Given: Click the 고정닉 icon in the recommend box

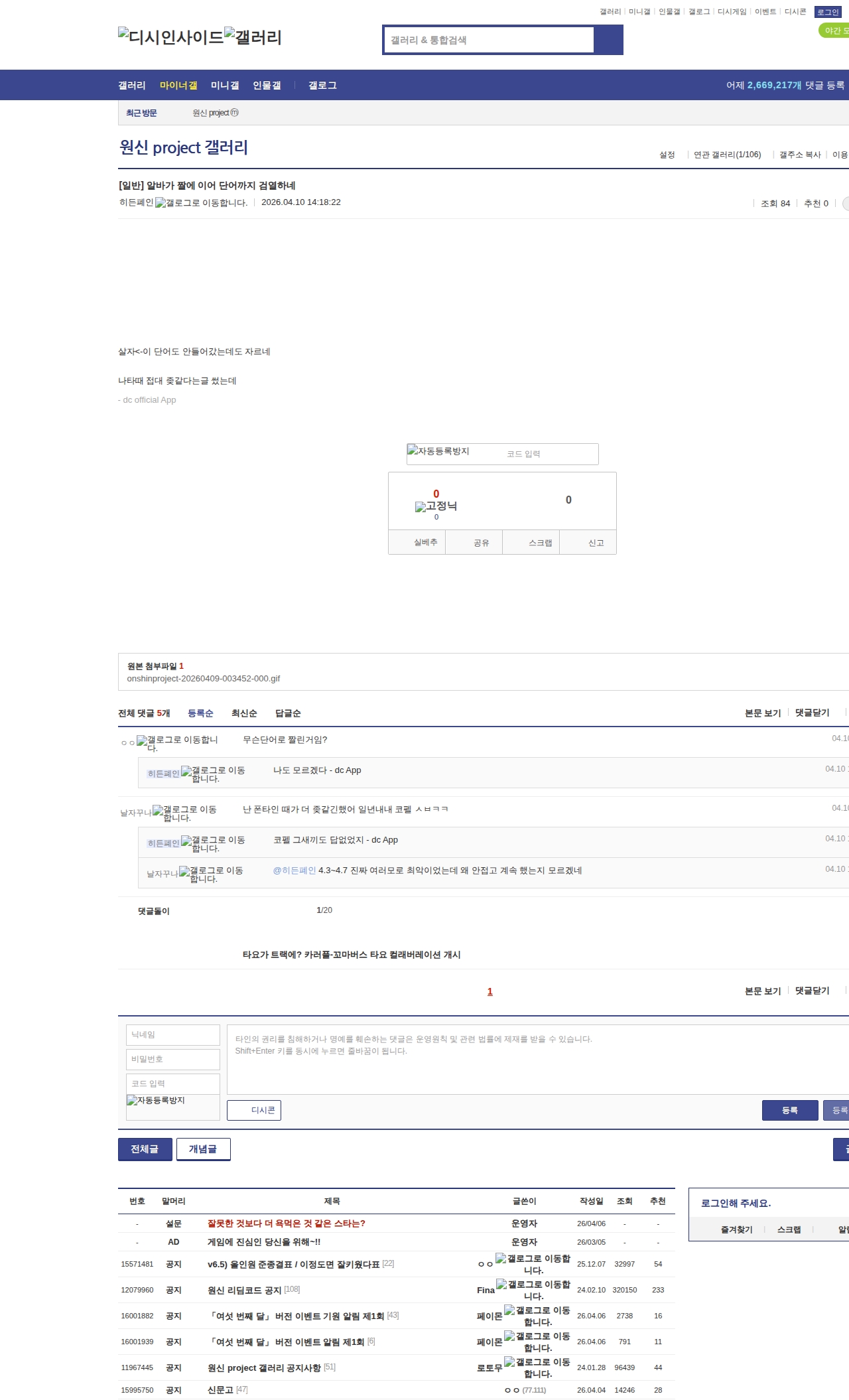Looking at the screenshot, I should point(436,506).
